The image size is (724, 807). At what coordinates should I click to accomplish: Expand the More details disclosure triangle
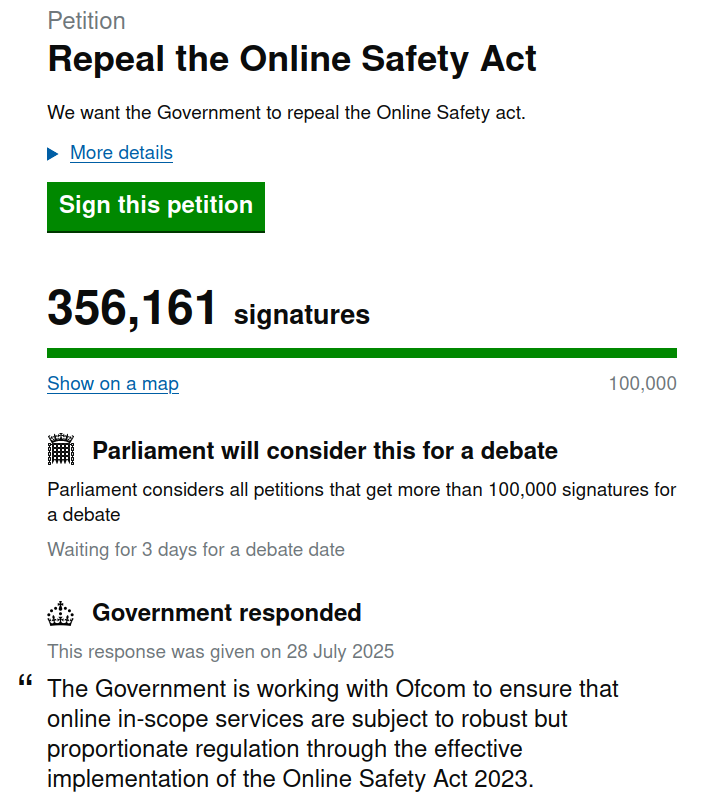pos(52,153)
